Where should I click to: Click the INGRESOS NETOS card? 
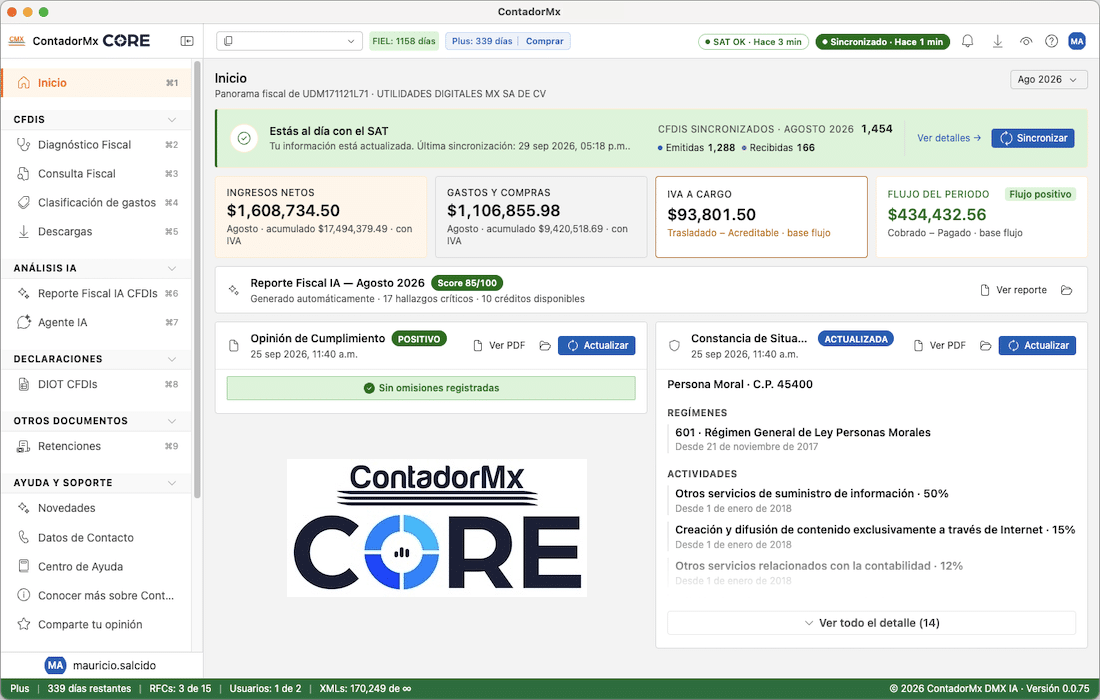[x=321, y=217]
